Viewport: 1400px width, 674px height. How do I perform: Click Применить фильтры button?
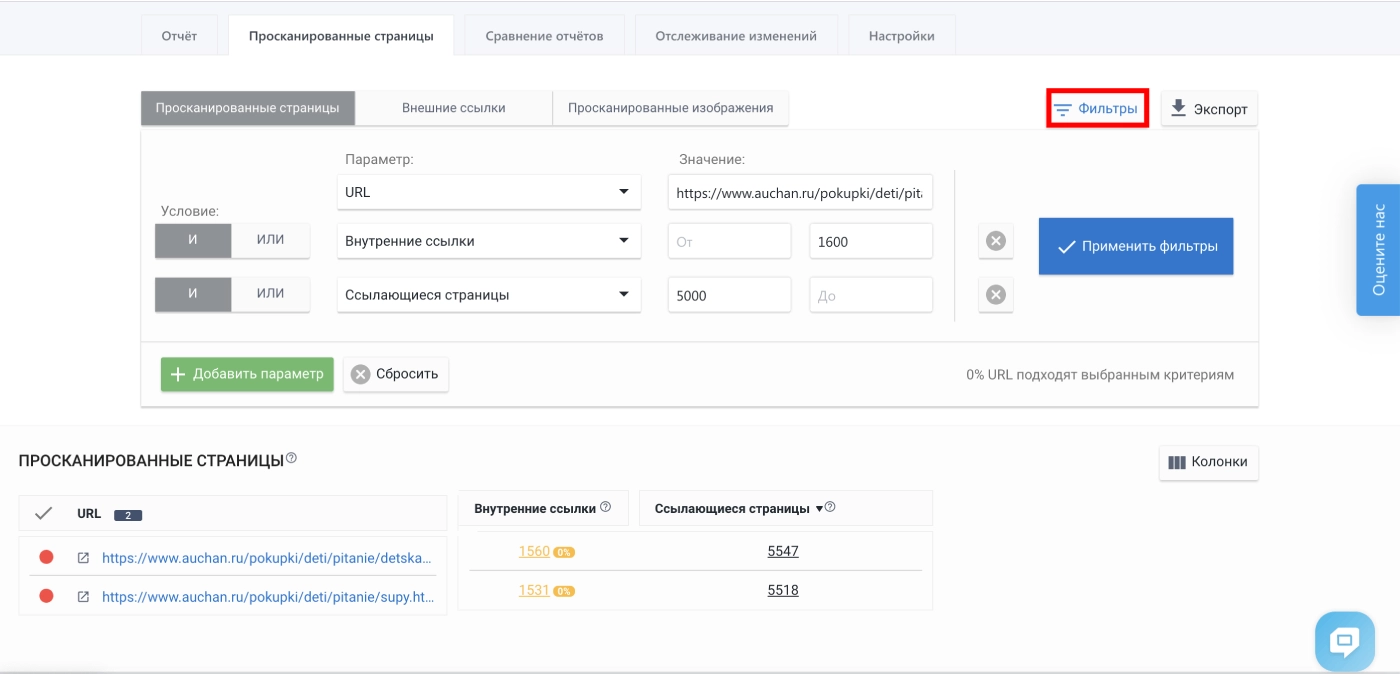pos(1136,246)
